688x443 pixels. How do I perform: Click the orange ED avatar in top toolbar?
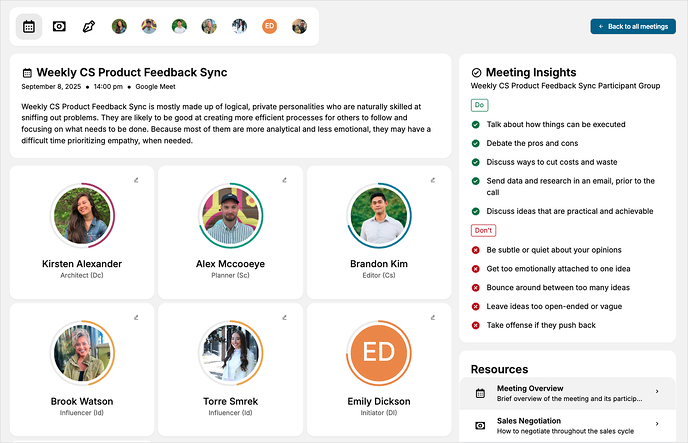click(x=269, y=26)
